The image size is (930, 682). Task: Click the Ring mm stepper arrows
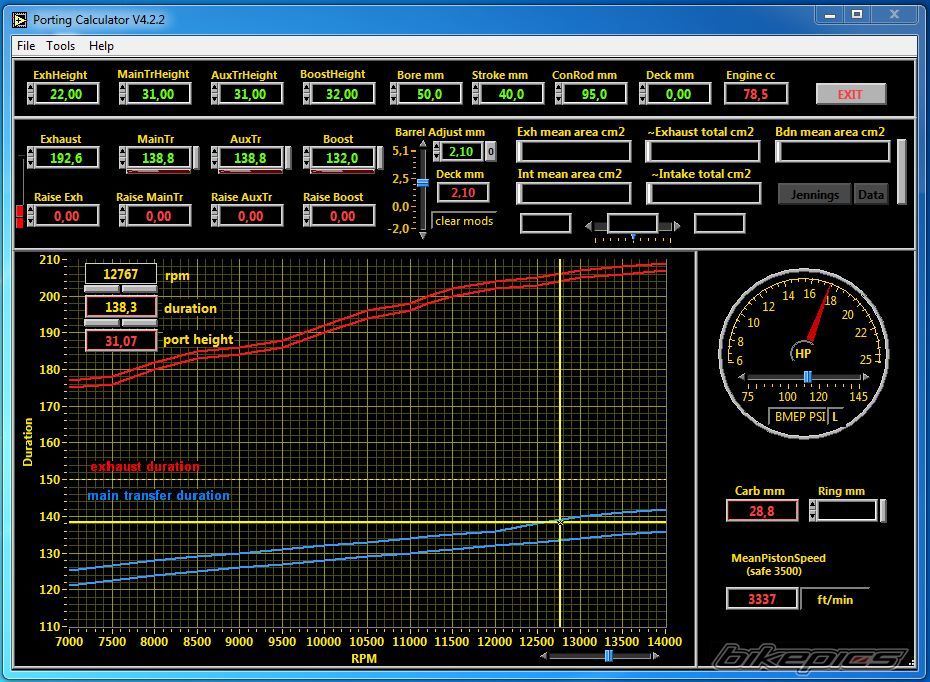(x=813, y=511)
